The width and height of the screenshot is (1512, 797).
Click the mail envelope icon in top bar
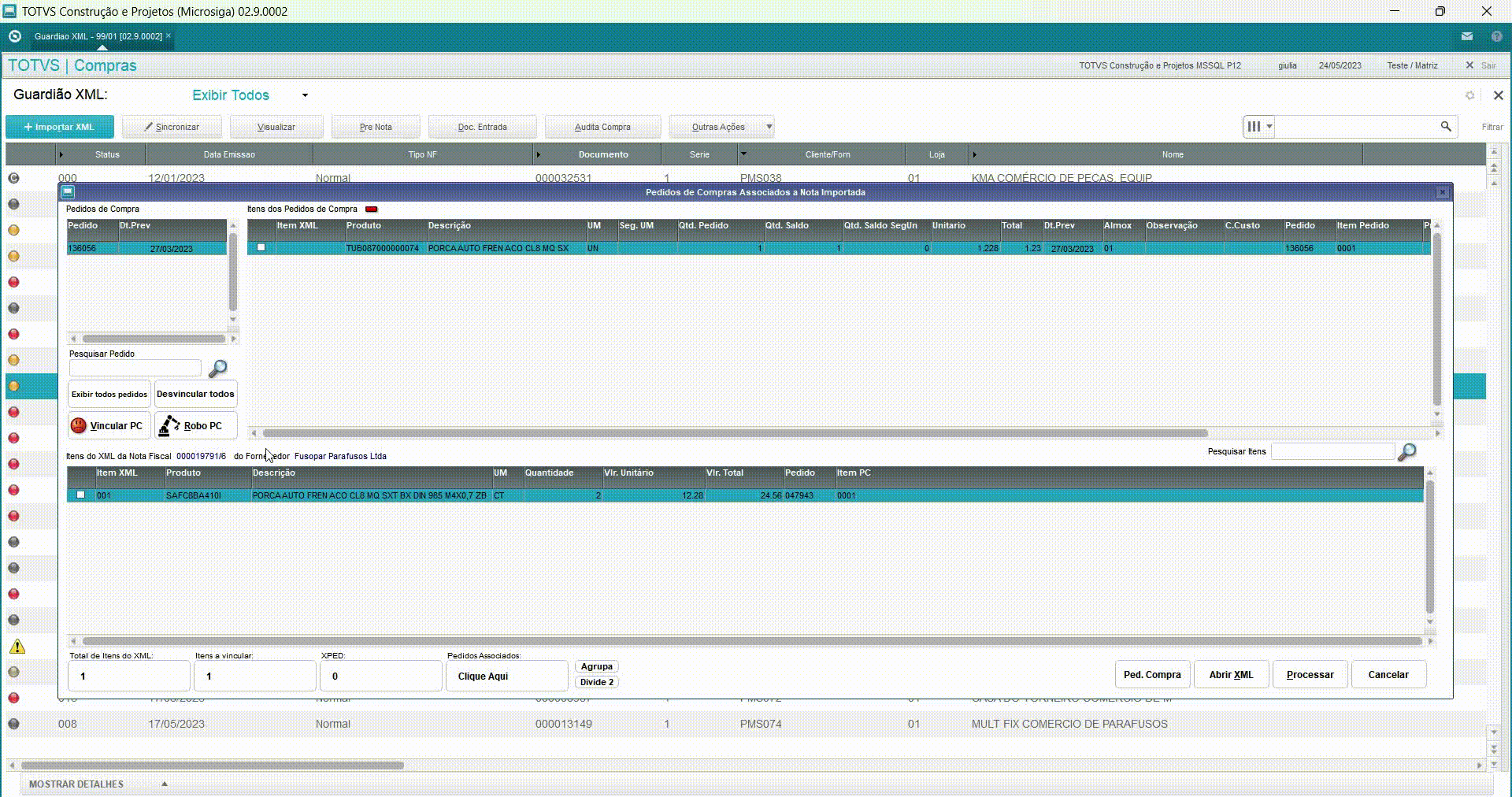coord(1467,36)
